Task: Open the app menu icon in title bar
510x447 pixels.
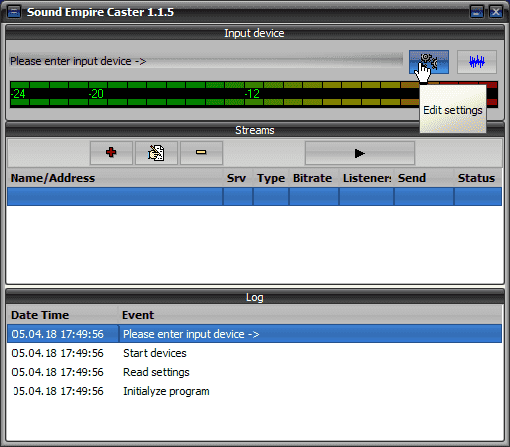Action: (14, 12)
